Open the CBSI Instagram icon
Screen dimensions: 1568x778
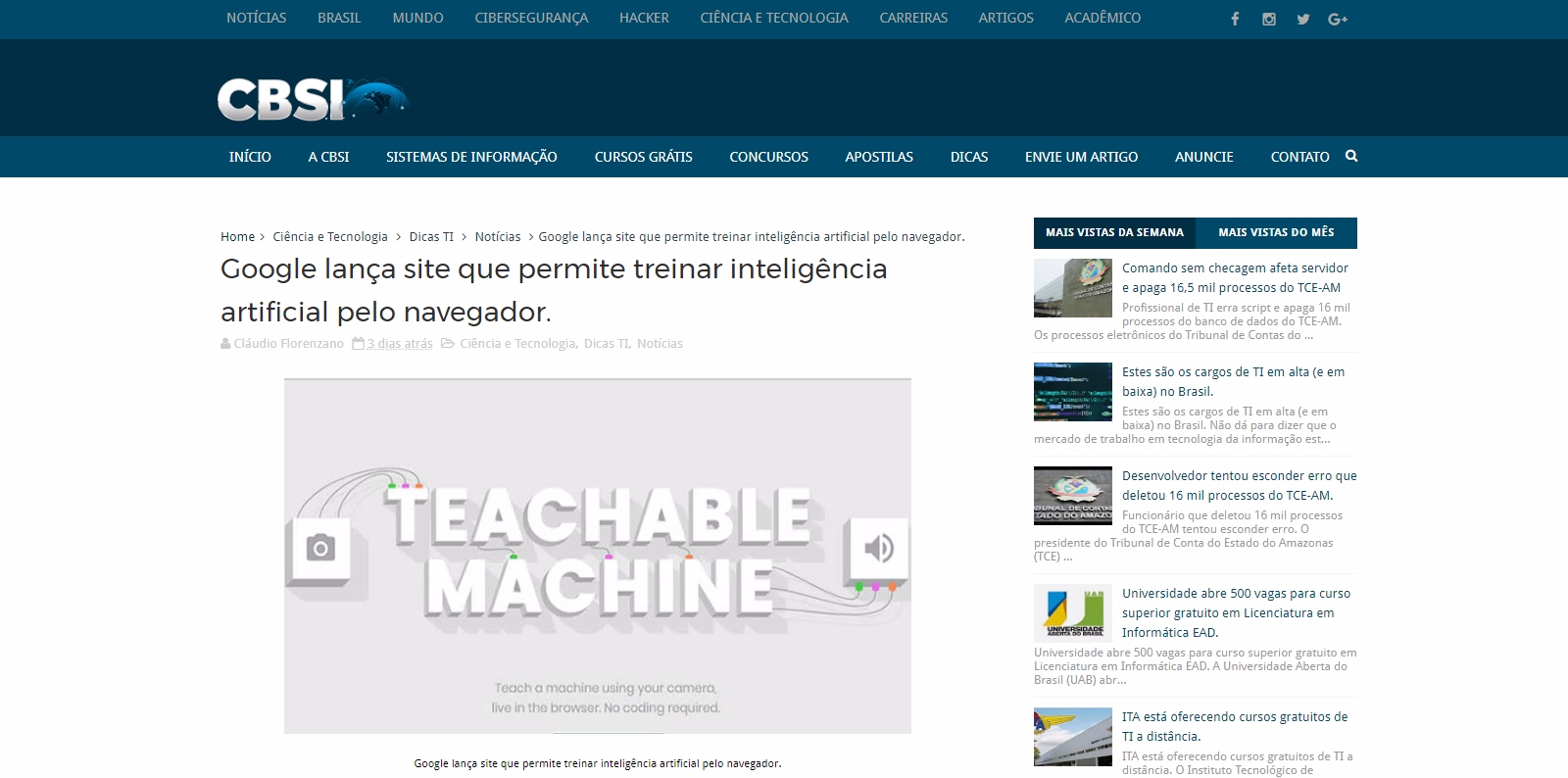point(1269,19)
